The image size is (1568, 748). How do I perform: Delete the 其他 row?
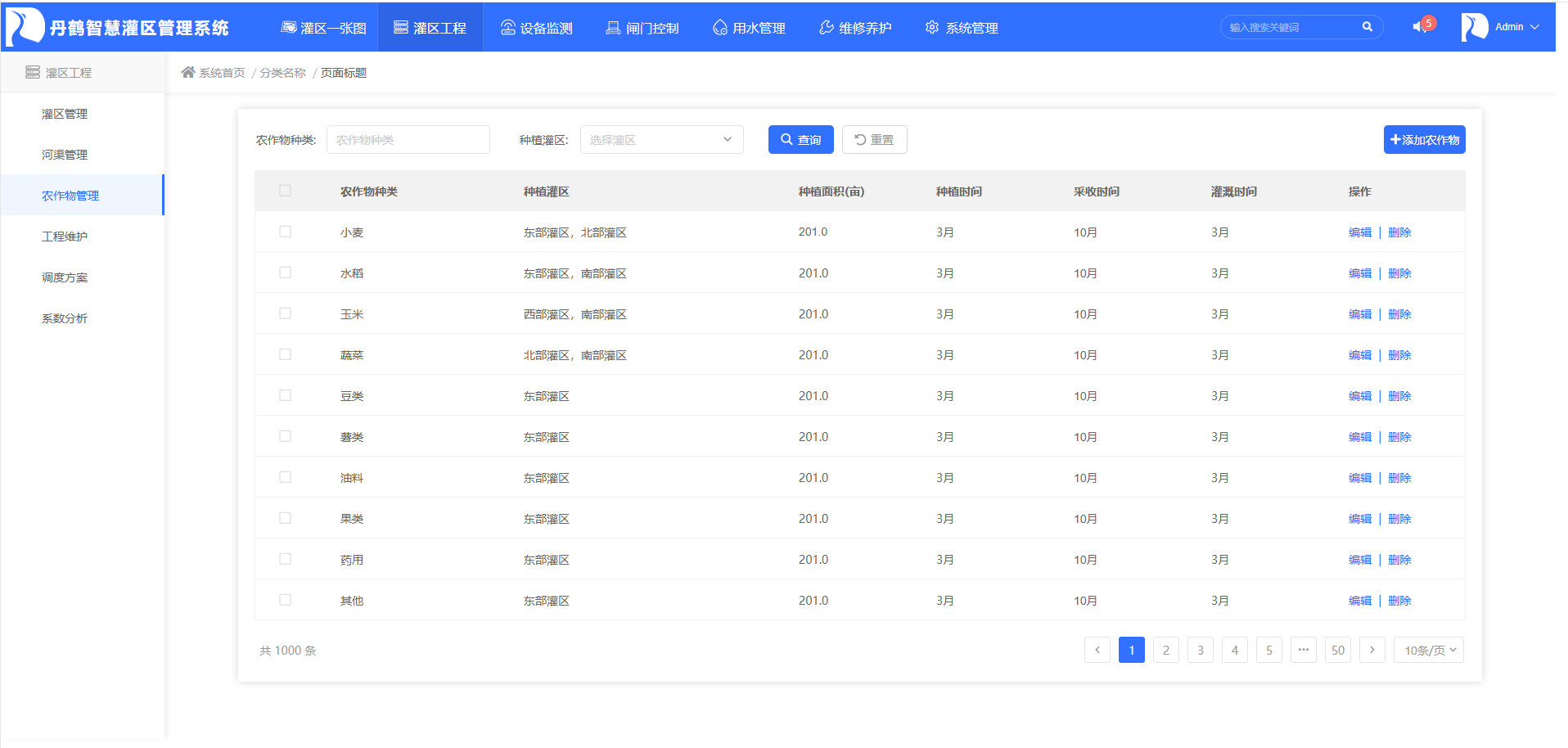(1399, 601)
